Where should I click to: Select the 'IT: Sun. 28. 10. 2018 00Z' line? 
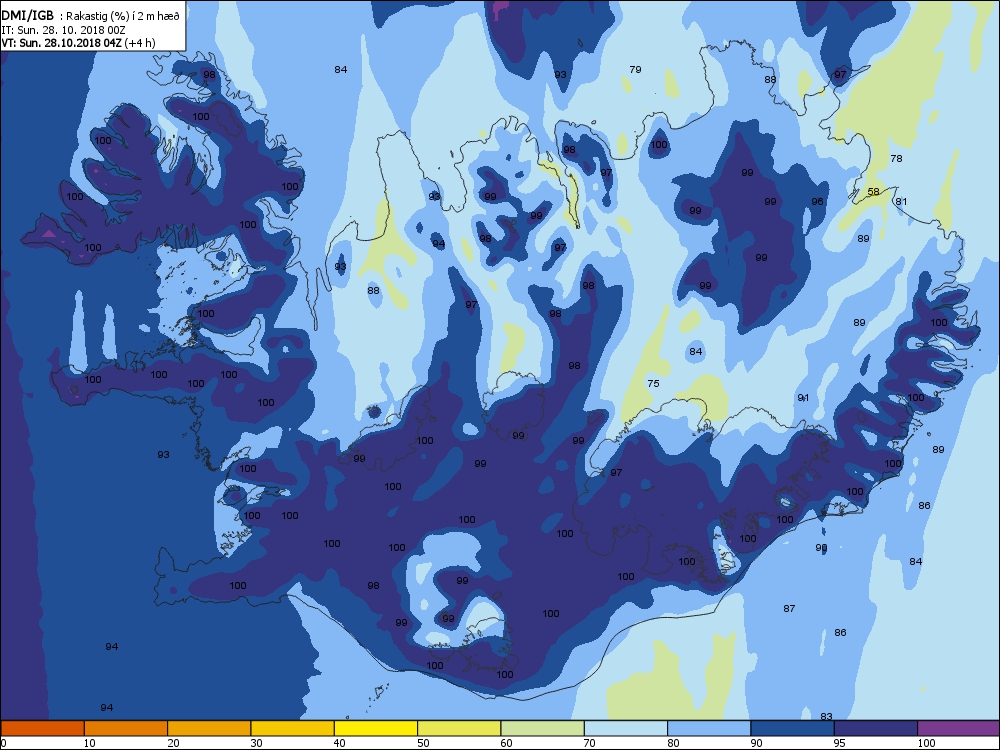[x=63, y=30]
